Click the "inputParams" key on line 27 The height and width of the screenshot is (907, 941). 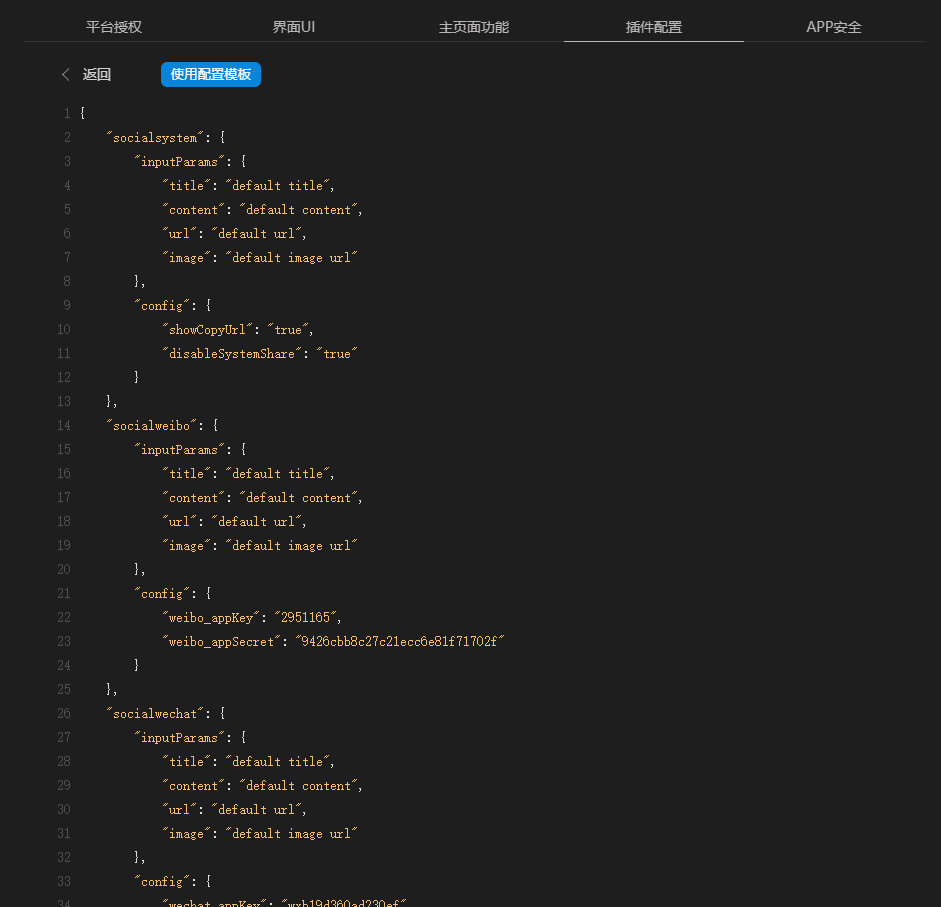pos(176,738)
